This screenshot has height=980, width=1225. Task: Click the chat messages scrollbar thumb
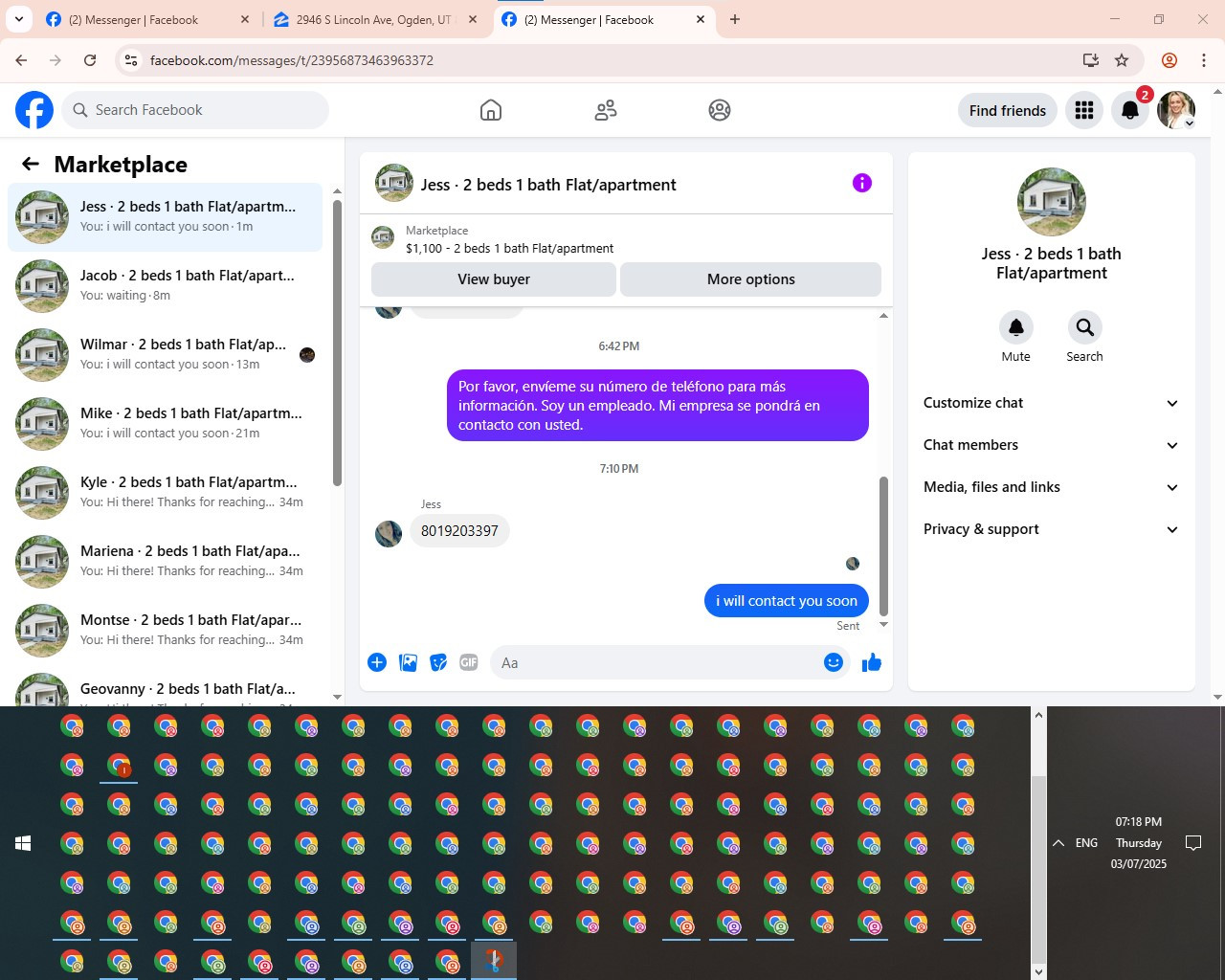tap(883, 546)
